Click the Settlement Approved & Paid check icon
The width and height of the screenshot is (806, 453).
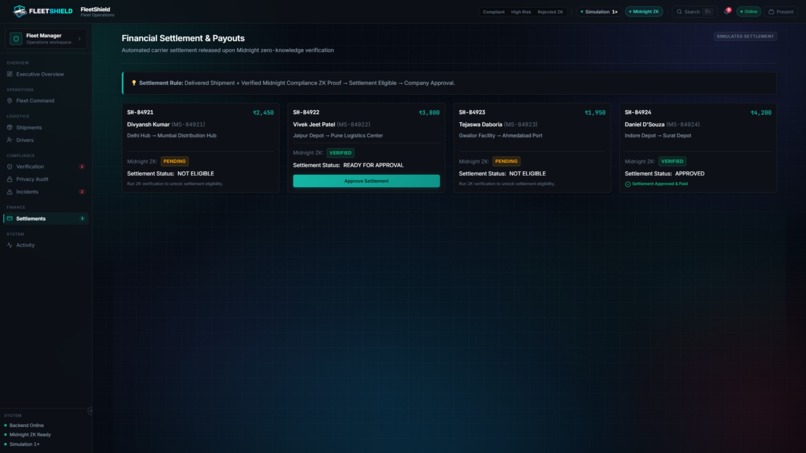point(628,184)
